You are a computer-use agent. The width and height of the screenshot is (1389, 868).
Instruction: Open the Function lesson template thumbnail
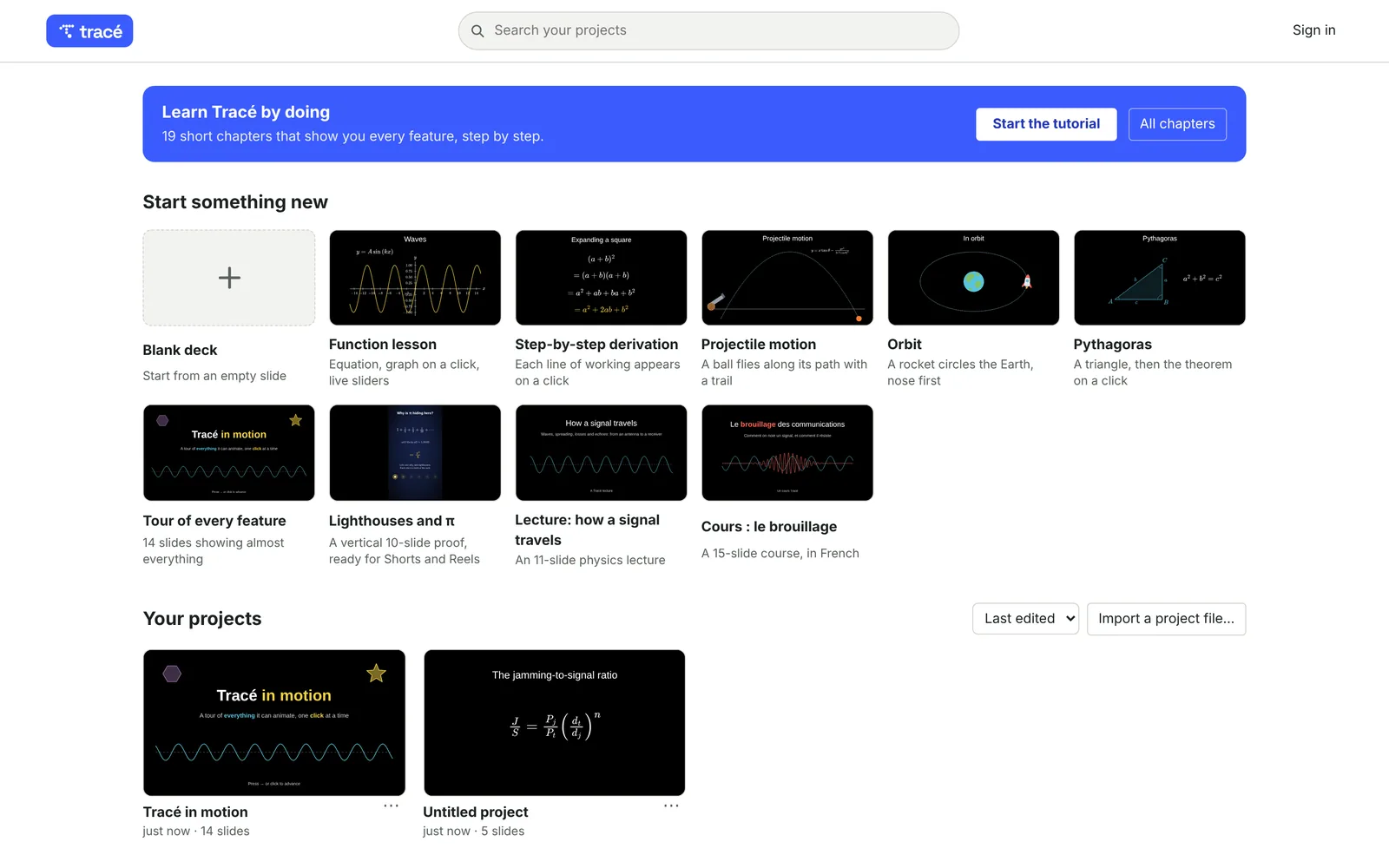pyautogui.click(x=415, y=278)
